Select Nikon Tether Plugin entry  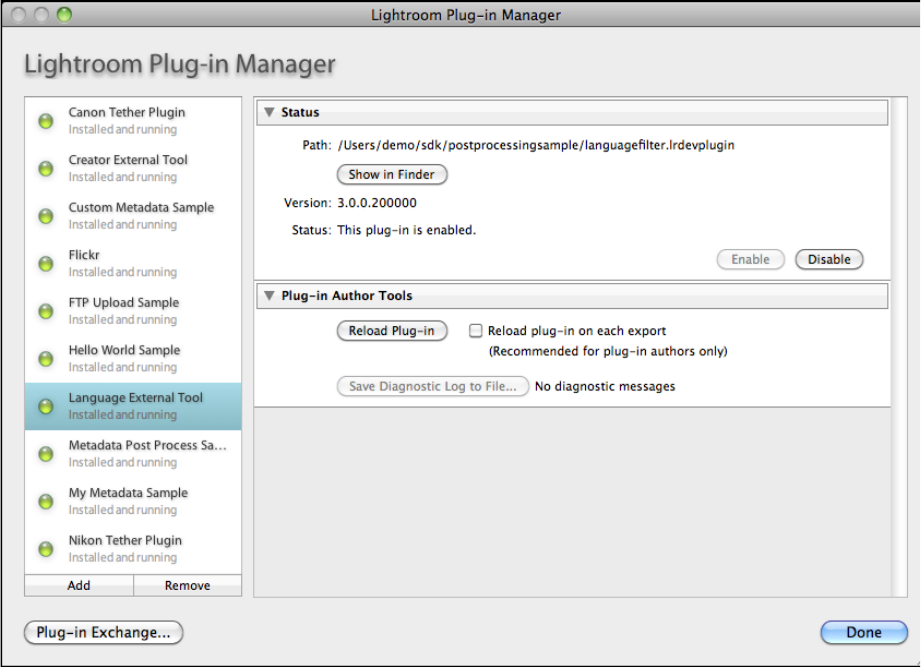click(133, 549)
